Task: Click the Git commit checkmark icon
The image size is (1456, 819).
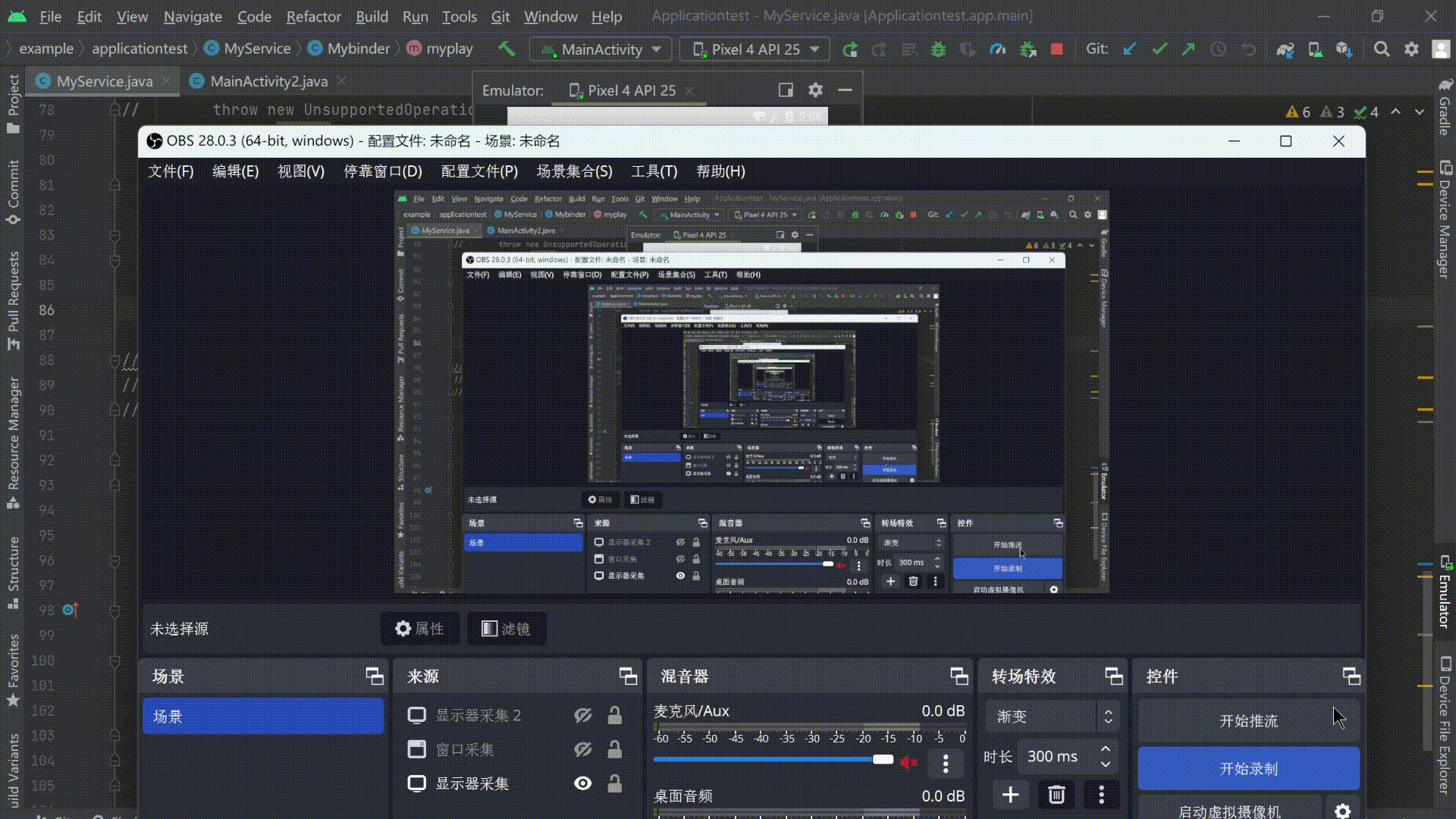Action: click(x=1159, y=49)
